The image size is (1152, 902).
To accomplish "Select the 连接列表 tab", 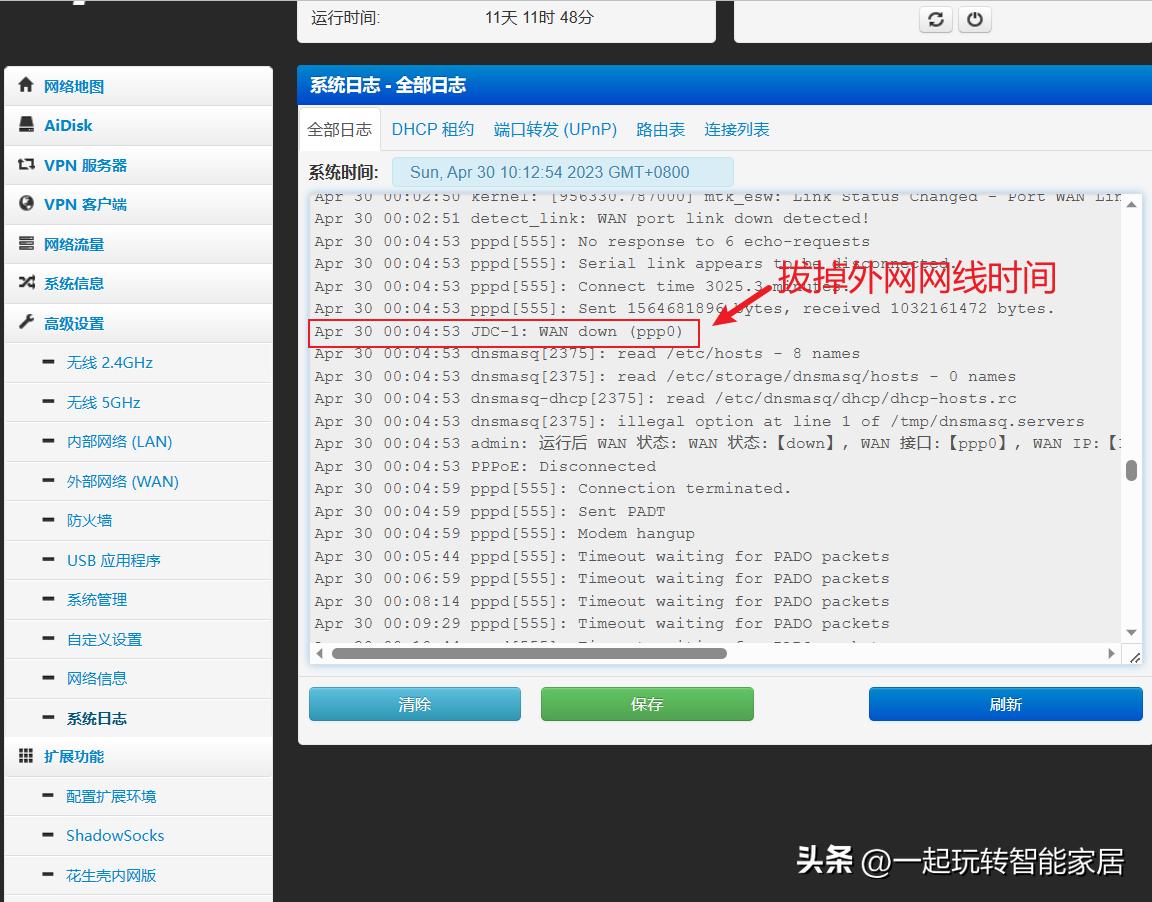I will (x=737, y=129).
